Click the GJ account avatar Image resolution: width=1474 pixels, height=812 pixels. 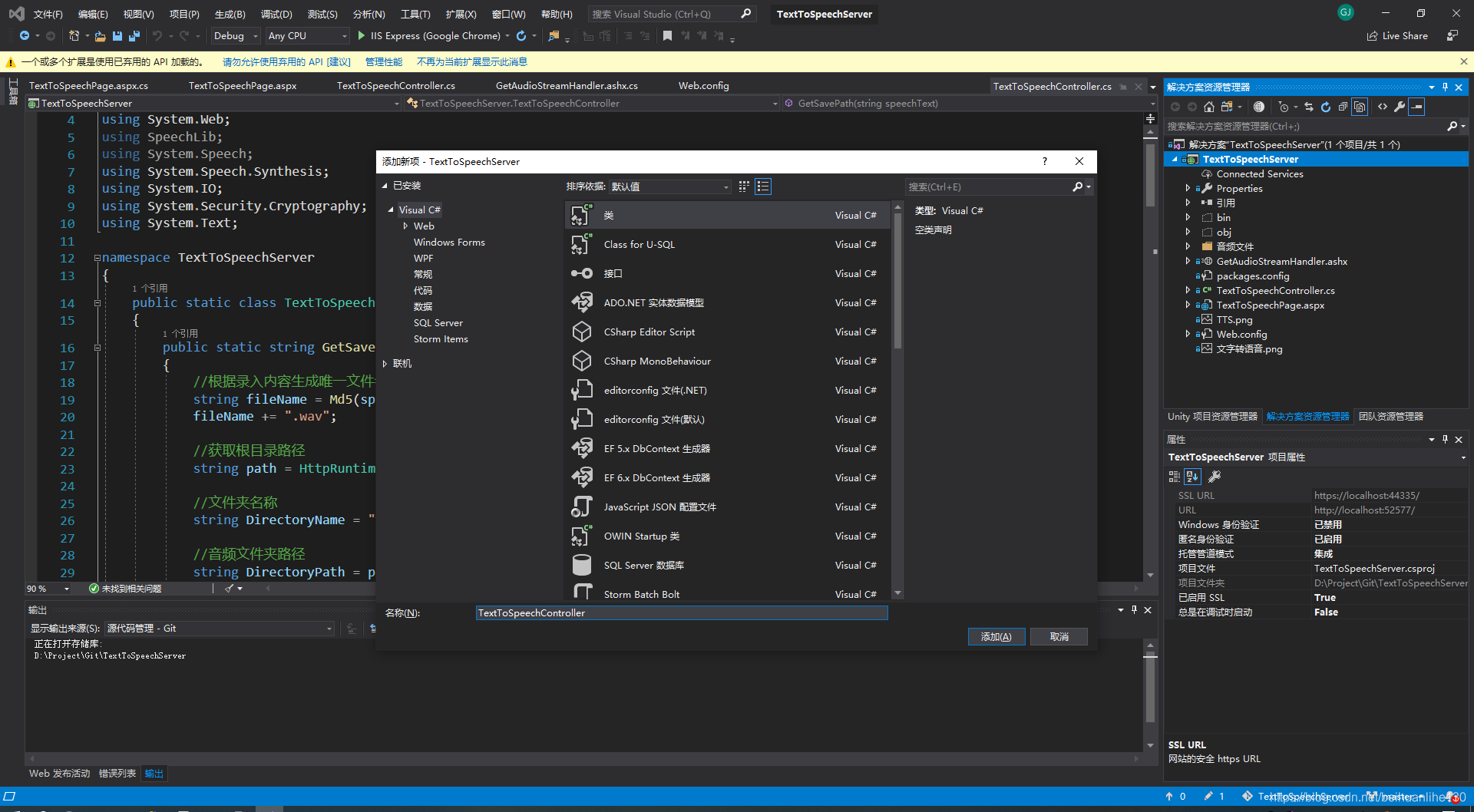pyautogui.click(x=1346, y=12)
